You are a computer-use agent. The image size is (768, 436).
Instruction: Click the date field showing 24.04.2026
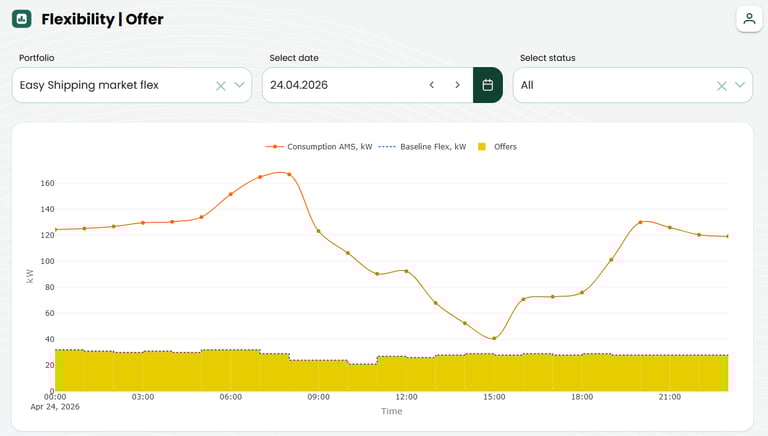[x=340, y=86]
